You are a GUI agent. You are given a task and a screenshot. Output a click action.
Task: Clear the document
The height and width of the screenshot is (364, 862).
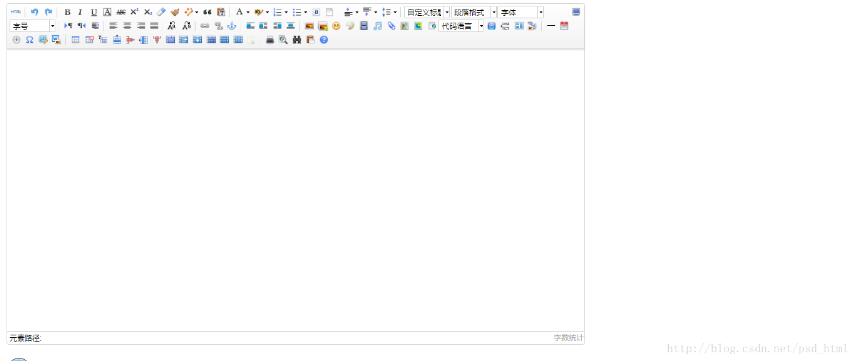[329, 12]
